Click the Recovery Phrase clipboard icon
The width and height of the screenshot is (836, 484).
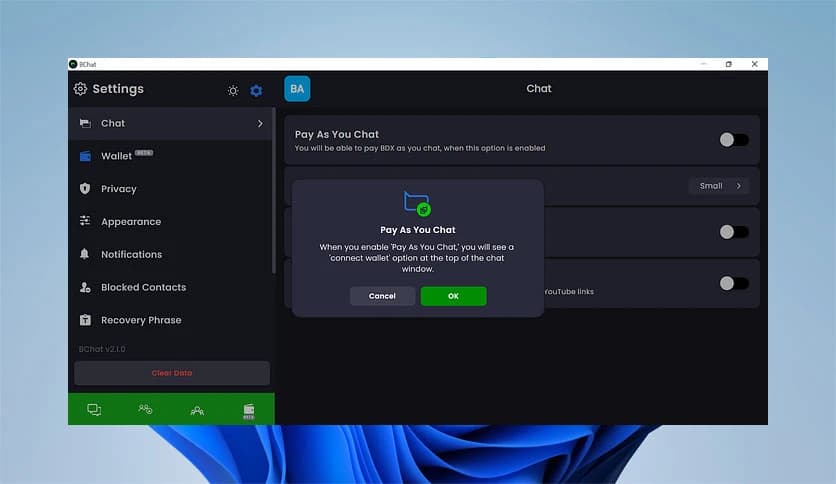(x=85, y=320)
